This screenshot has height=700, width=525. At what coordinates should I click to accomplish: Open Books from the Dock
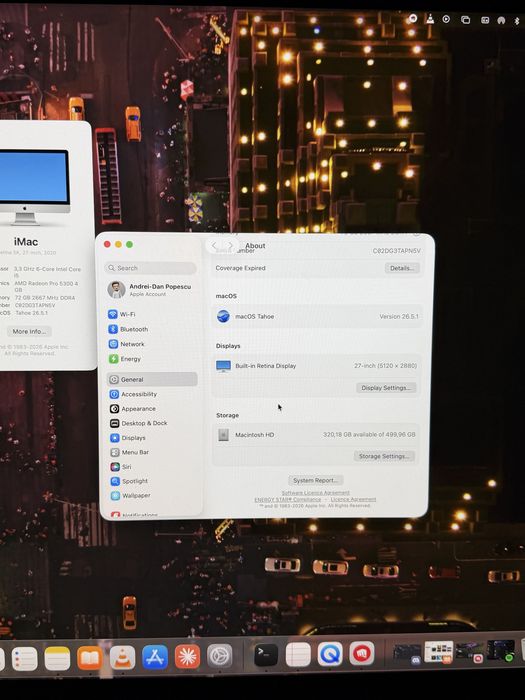[x=90, y=658]
